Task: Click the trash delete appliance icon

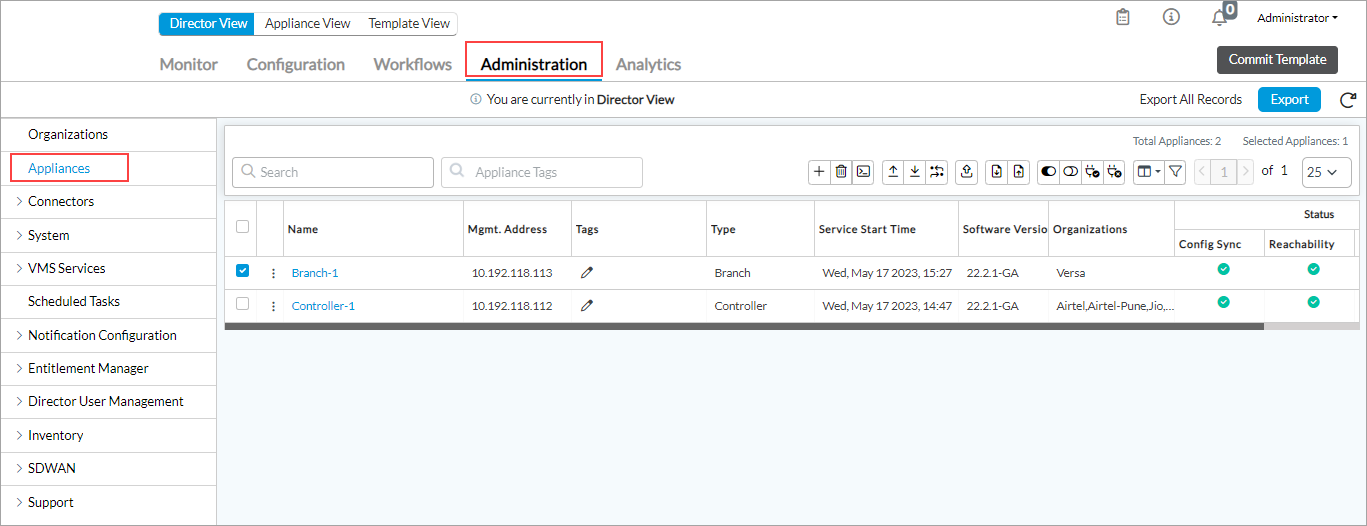Action: coord(841,172)
